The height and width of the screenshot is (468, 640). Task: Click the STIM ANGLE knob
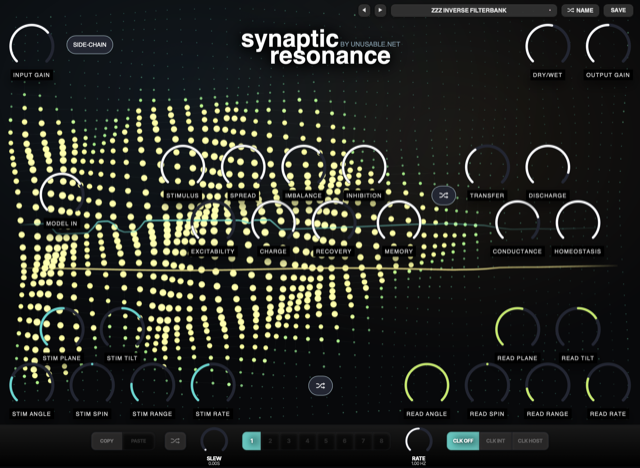point(31,385)
